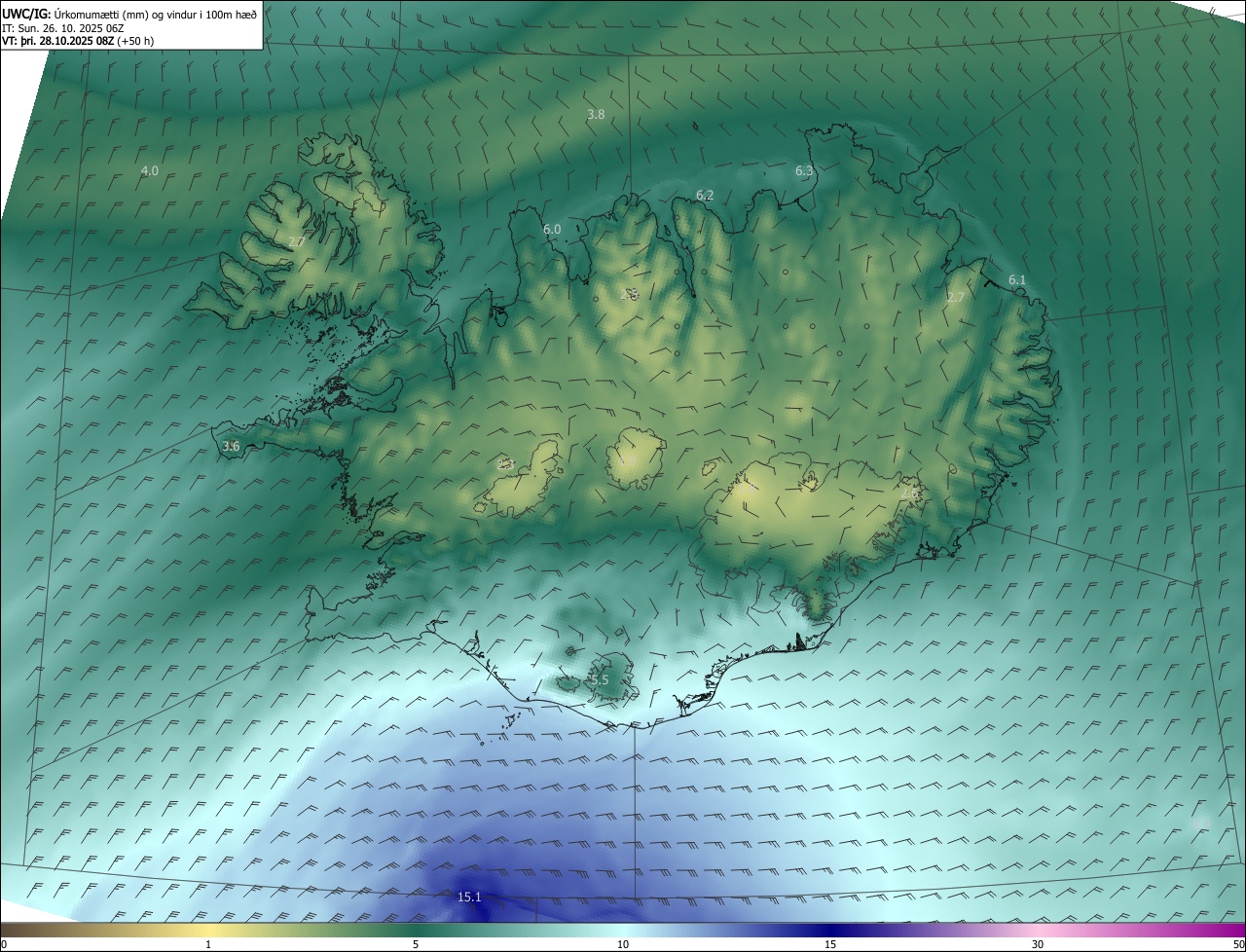Select the 30 tick on the color scale
The height and width of the screenshot is (952, 1246).
pos(1038,944)
